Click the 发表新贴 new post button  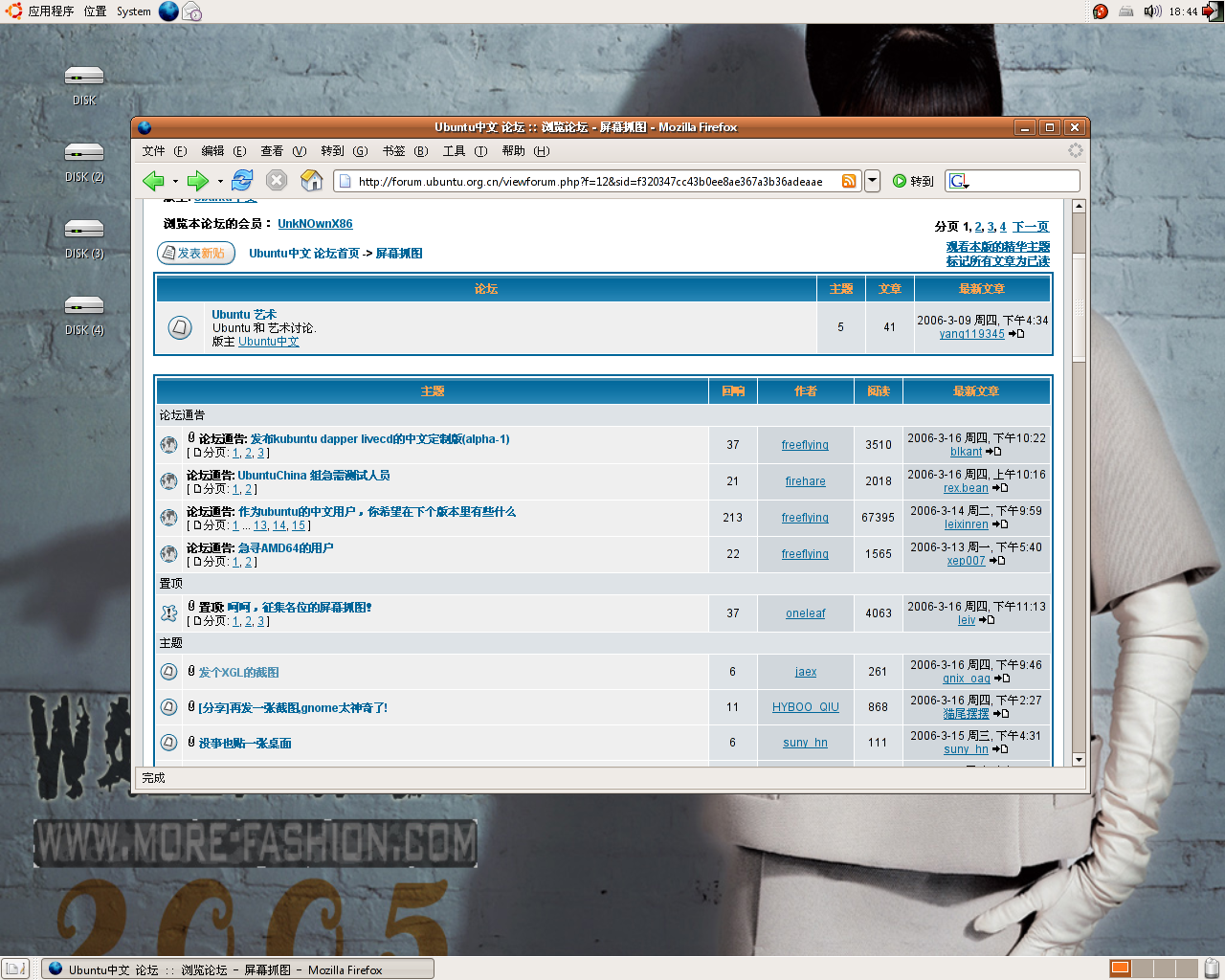click(196, 253)
